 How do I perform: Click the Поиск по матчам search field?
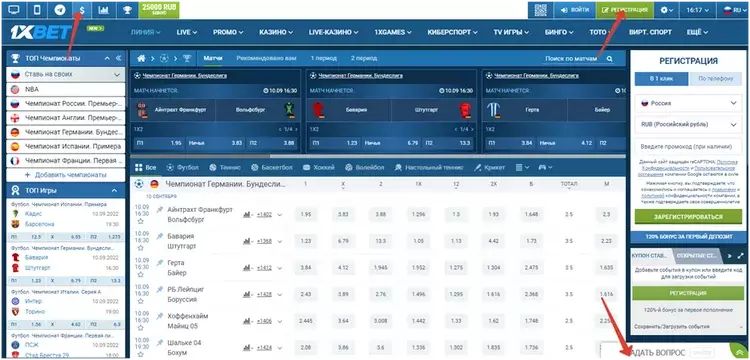572,58
